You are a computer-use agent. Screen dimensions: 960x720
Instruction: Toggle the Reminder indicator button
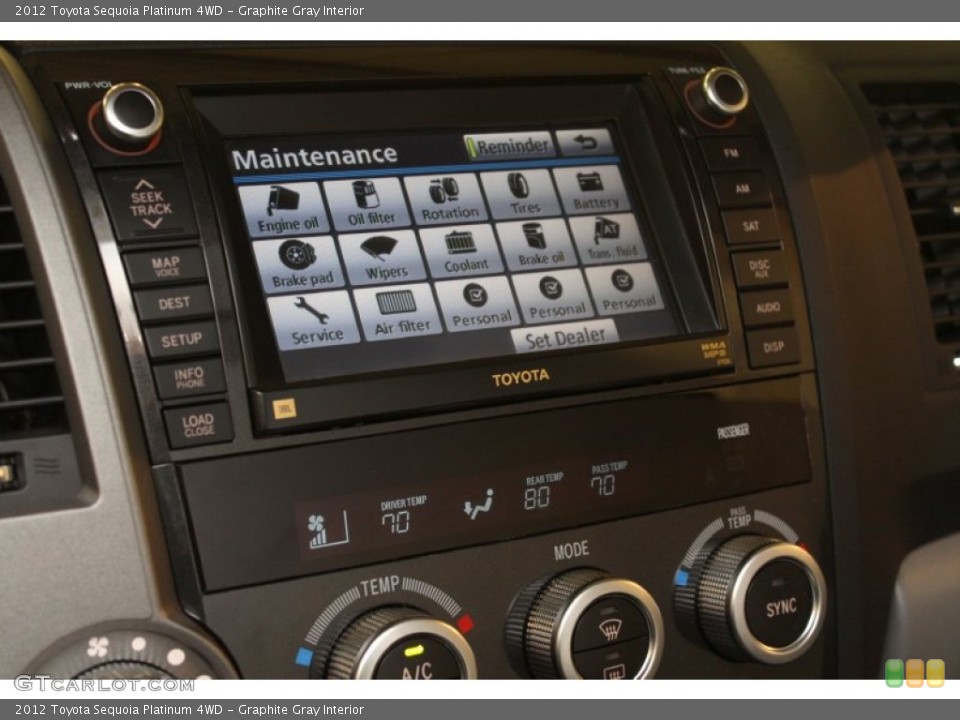(x=509, y=146)
